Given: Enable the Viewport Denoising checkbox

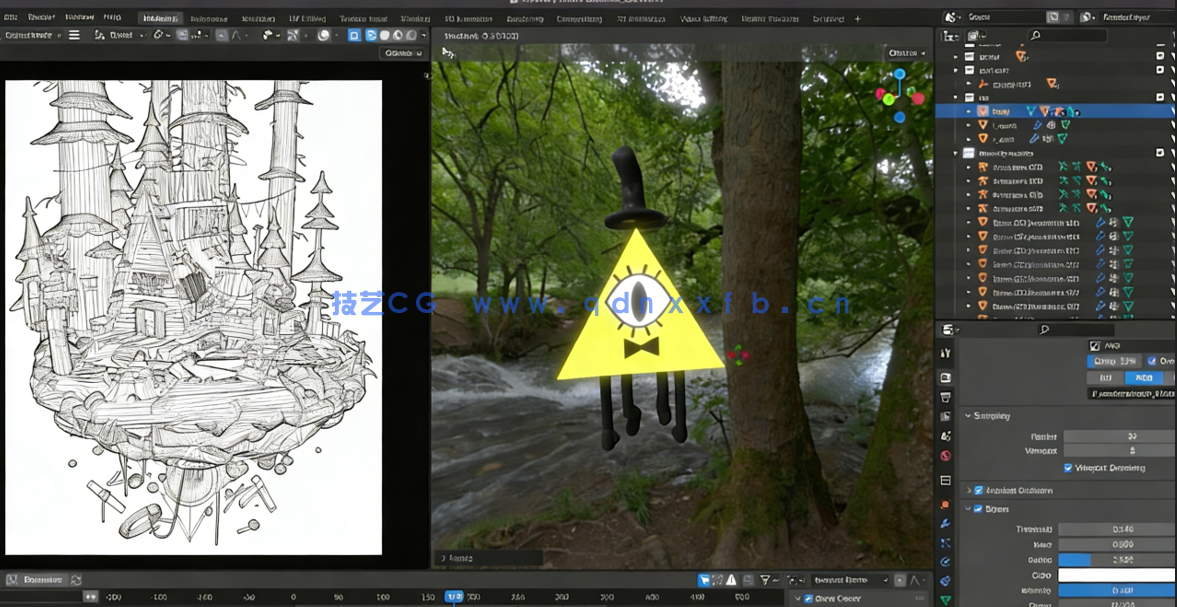Looking at the screenshot, I should point(1067,468).
